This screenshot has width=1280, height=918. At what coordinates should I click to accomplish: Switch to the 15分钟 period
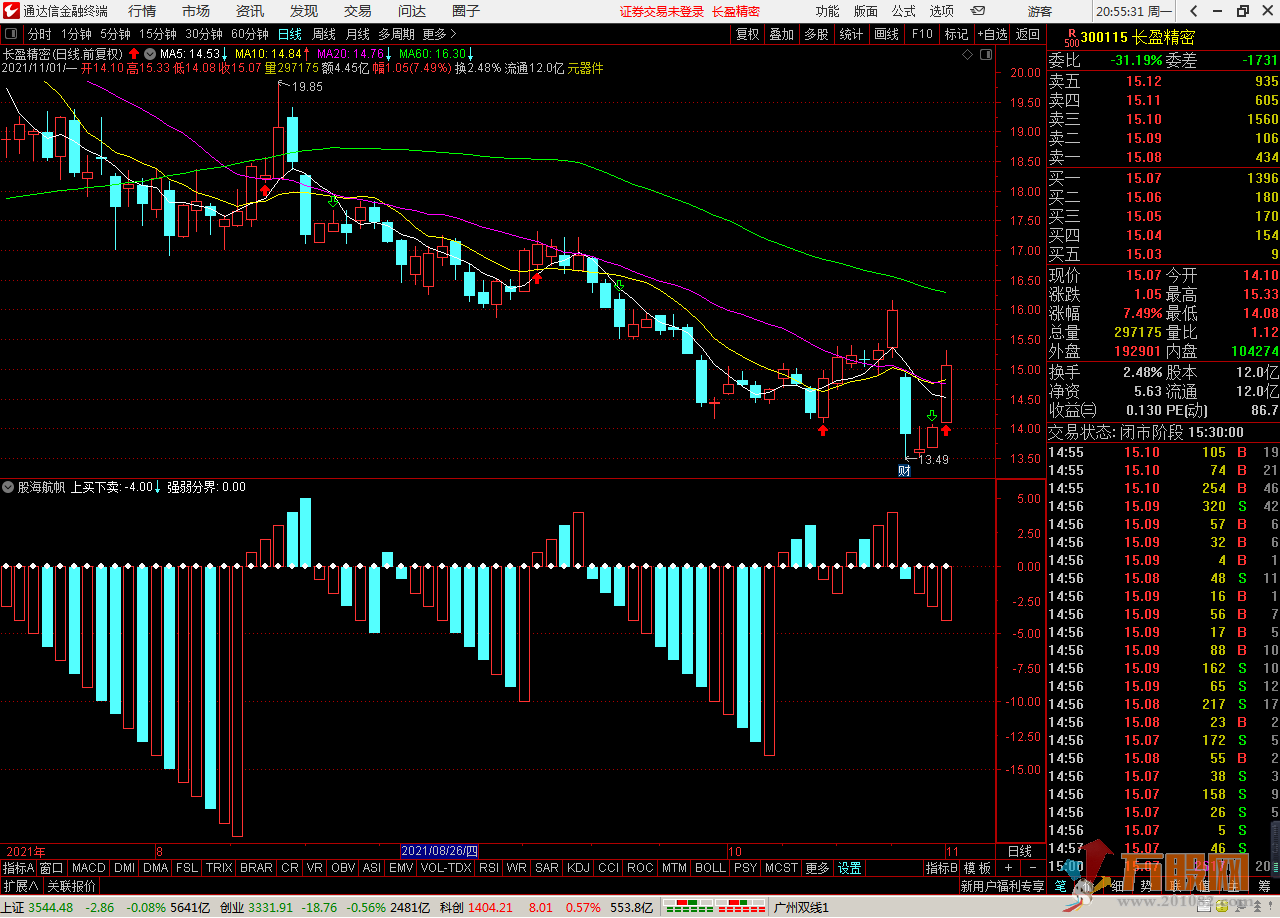coord(158,34)
